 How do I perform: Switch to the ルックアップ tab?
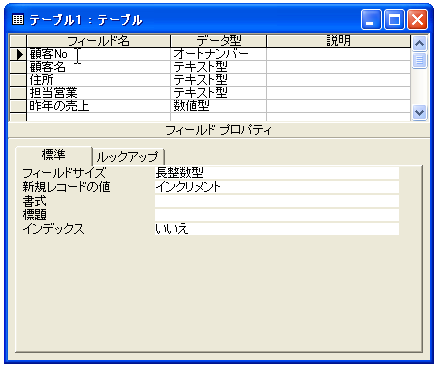(128, 157)
